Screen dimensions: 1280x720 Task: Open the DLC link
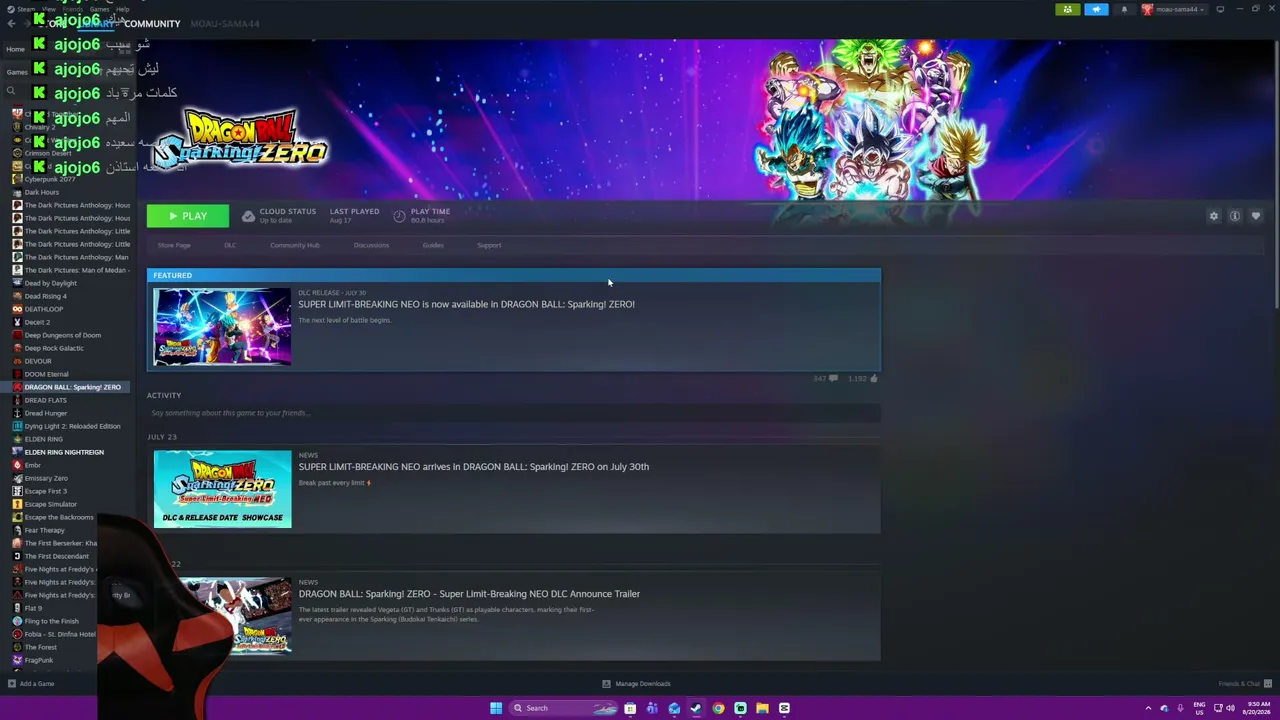click(x=230, y=245)
